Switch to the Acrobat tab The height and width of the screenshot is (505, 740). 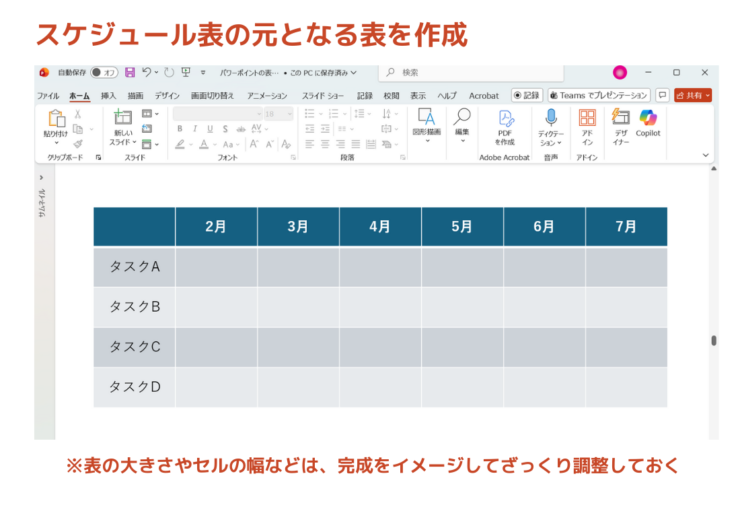484,96
